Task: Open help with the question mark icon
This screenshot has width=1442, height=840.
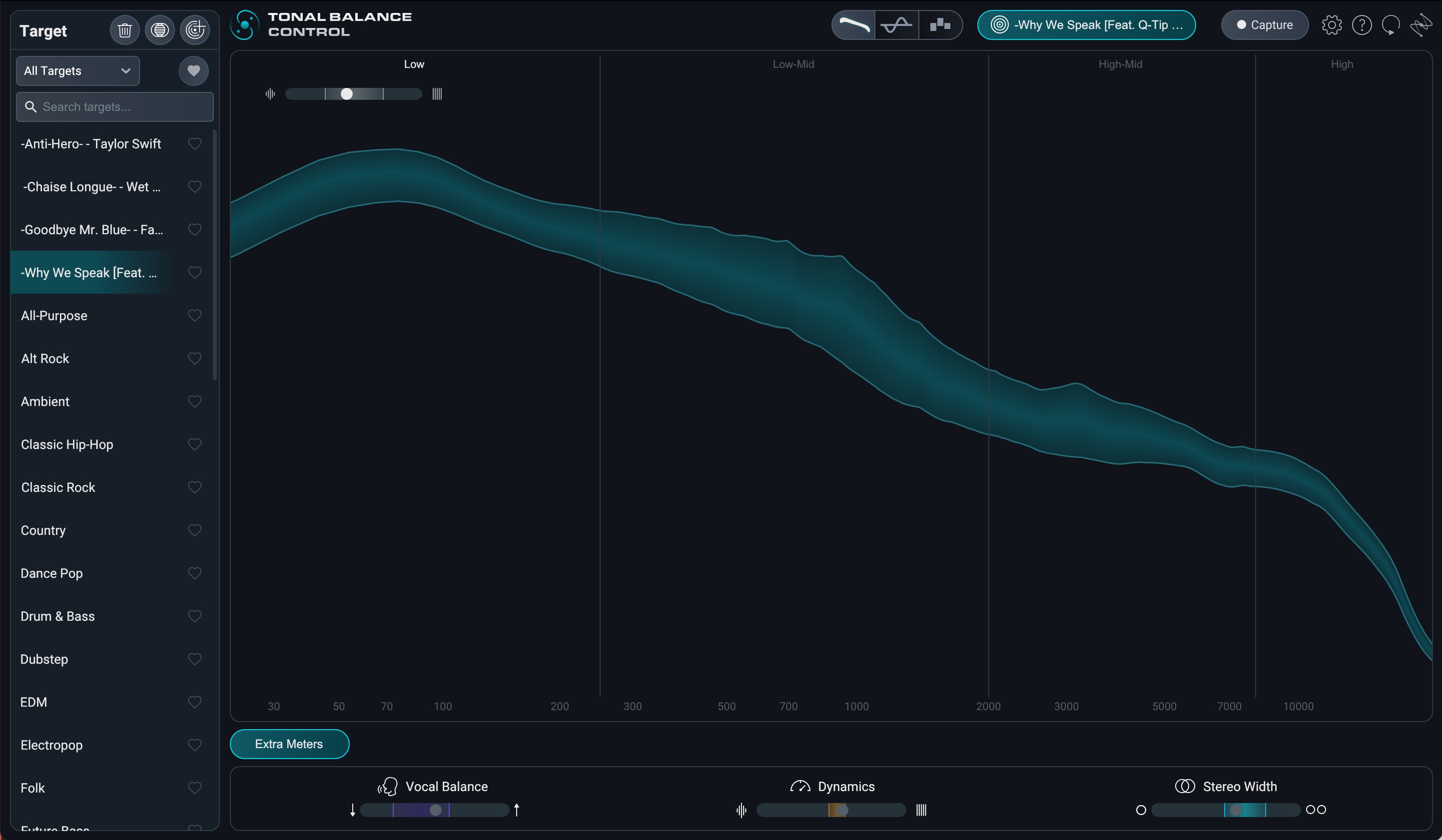Action: [1362, 25]
